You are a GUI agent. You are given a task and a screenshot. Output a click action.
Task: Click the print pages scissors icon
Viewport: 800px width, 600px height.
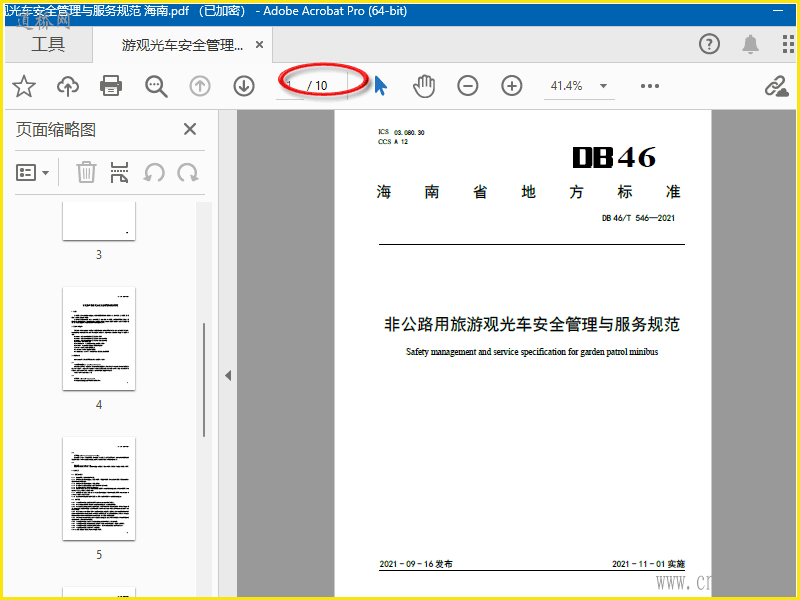pyautogui.click(x=119, y=172)
